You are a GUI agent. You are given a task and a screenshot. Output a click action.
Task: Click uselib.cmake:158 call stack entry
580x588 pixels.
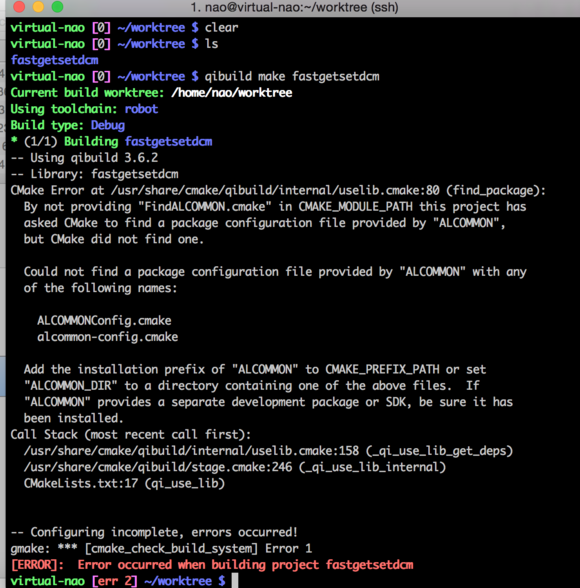268,451
